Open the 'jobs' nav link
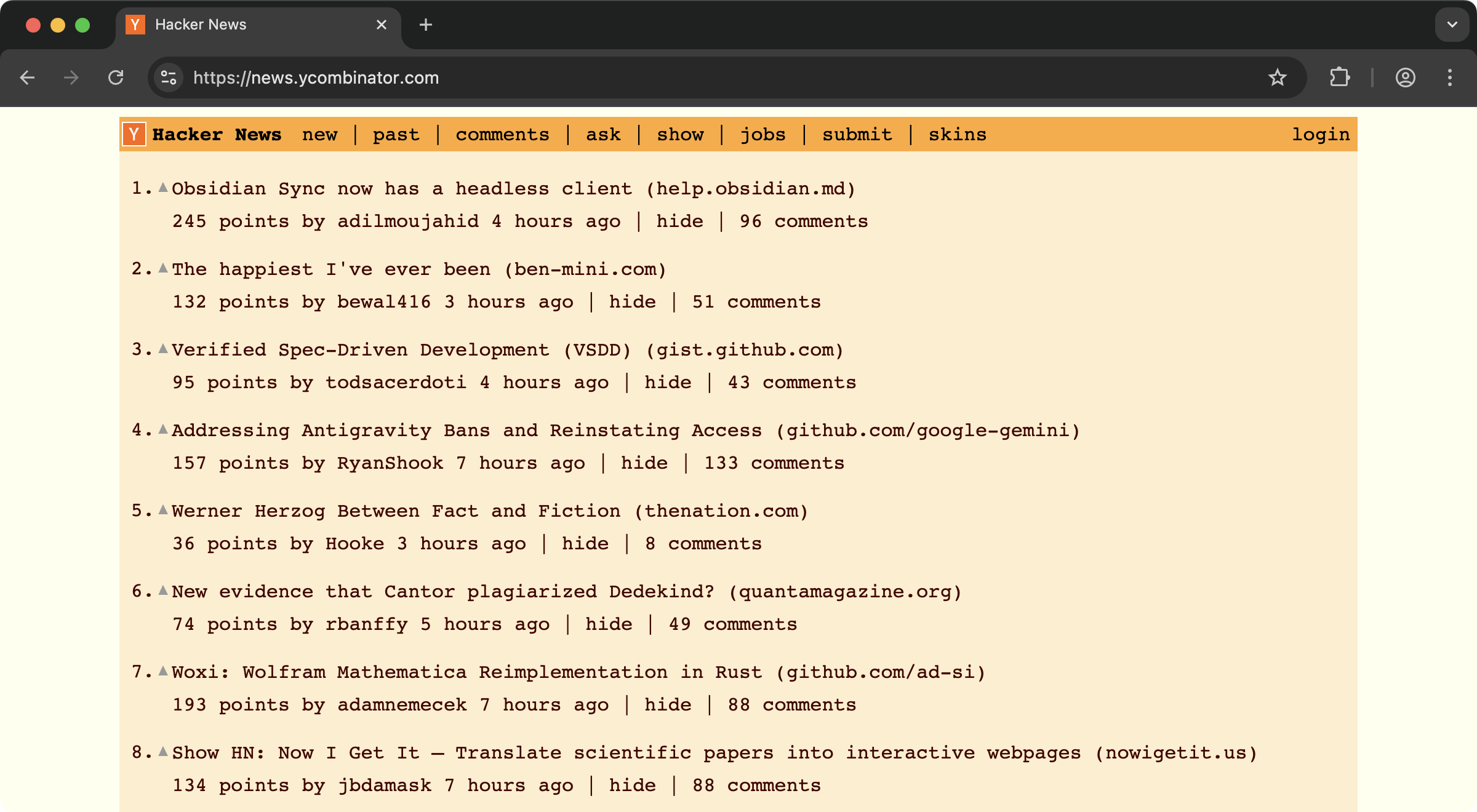Screen dimensions: 1477x812 [763, 135]
